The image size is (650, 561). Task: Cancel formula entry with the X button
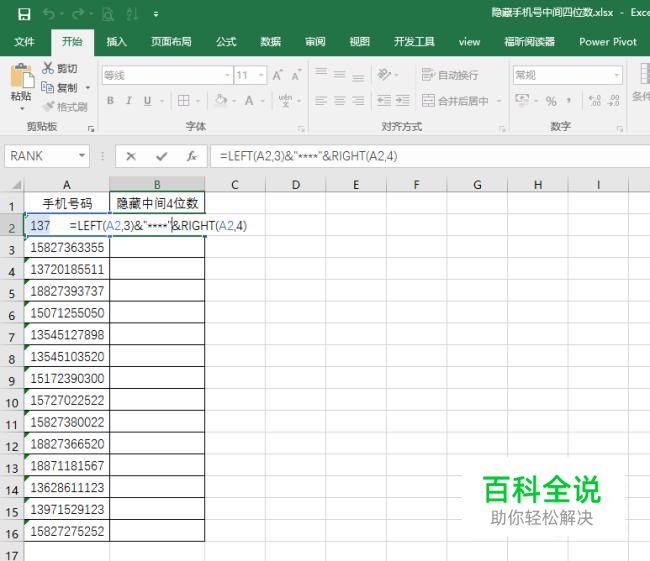coord(131,156)
